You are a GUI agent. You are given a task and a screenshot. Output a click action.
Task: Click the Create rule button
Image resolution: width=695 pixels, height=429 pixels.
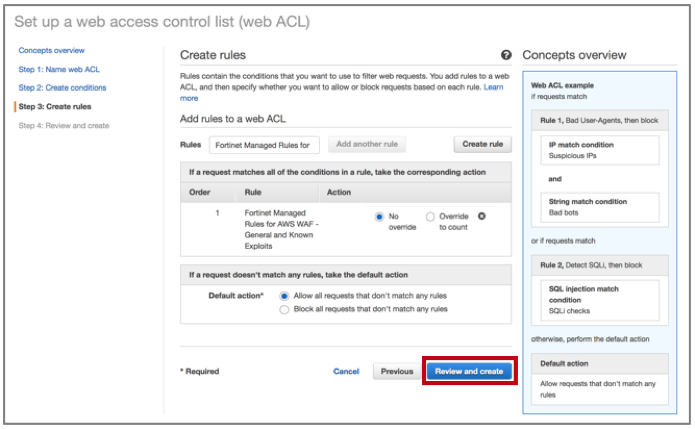pos(482,145)
